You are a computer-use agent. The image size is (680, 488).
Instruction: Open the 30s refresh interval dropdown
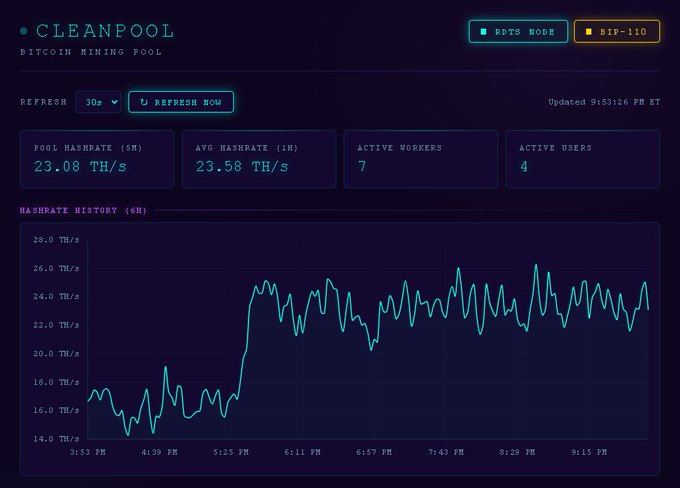98,102
